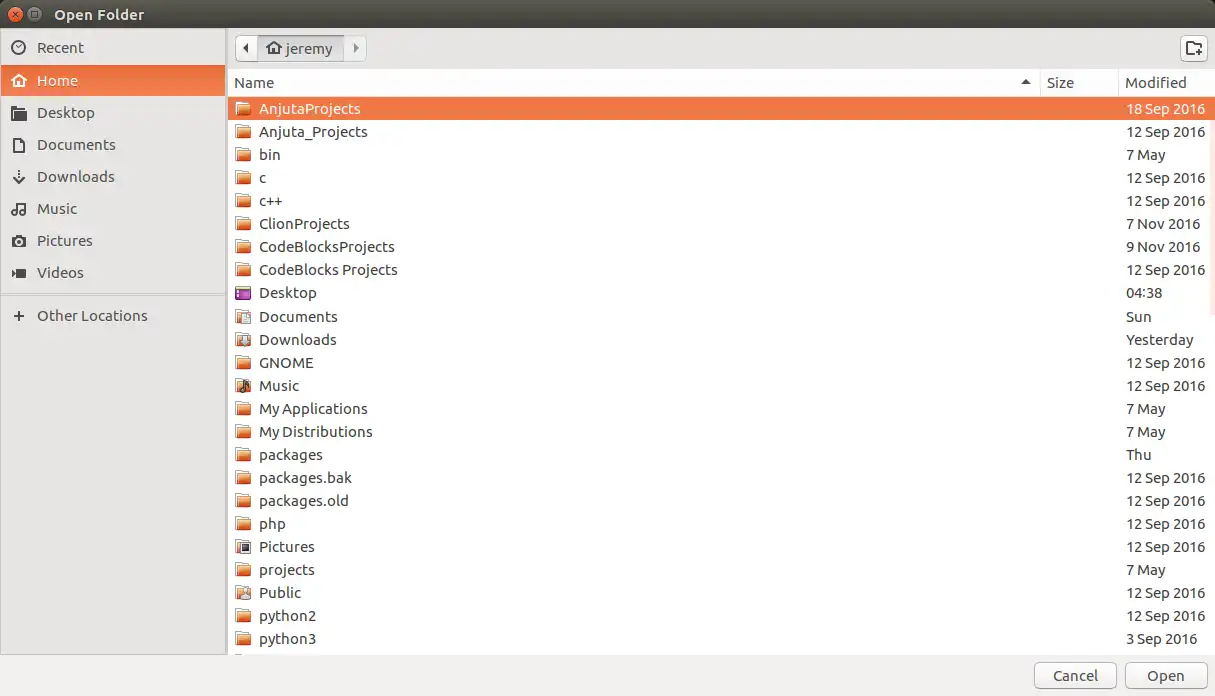Click the Open Folder window title
The height and width of the screenshot is (696, 1215).
point(99,15)
